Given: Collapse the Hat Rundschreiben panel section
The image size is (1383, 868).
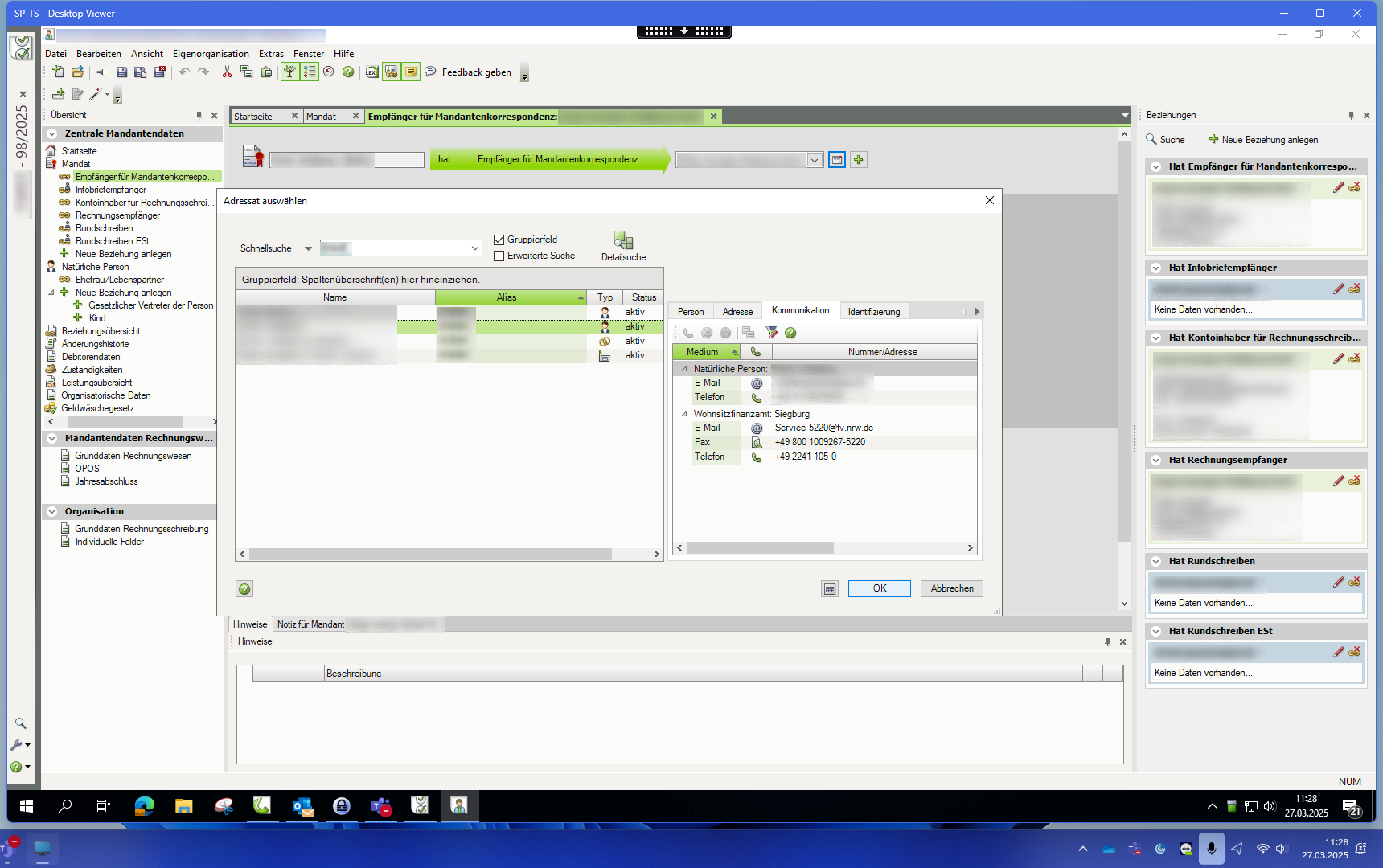Looking at the screenshot, I should (1155, 561).
